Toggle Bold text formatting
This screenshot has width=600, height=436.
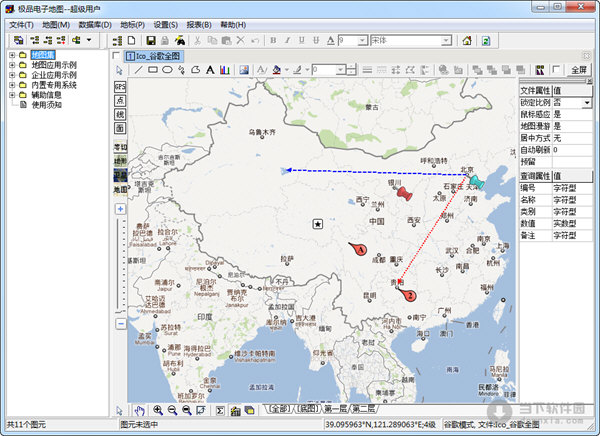(273, 40)
